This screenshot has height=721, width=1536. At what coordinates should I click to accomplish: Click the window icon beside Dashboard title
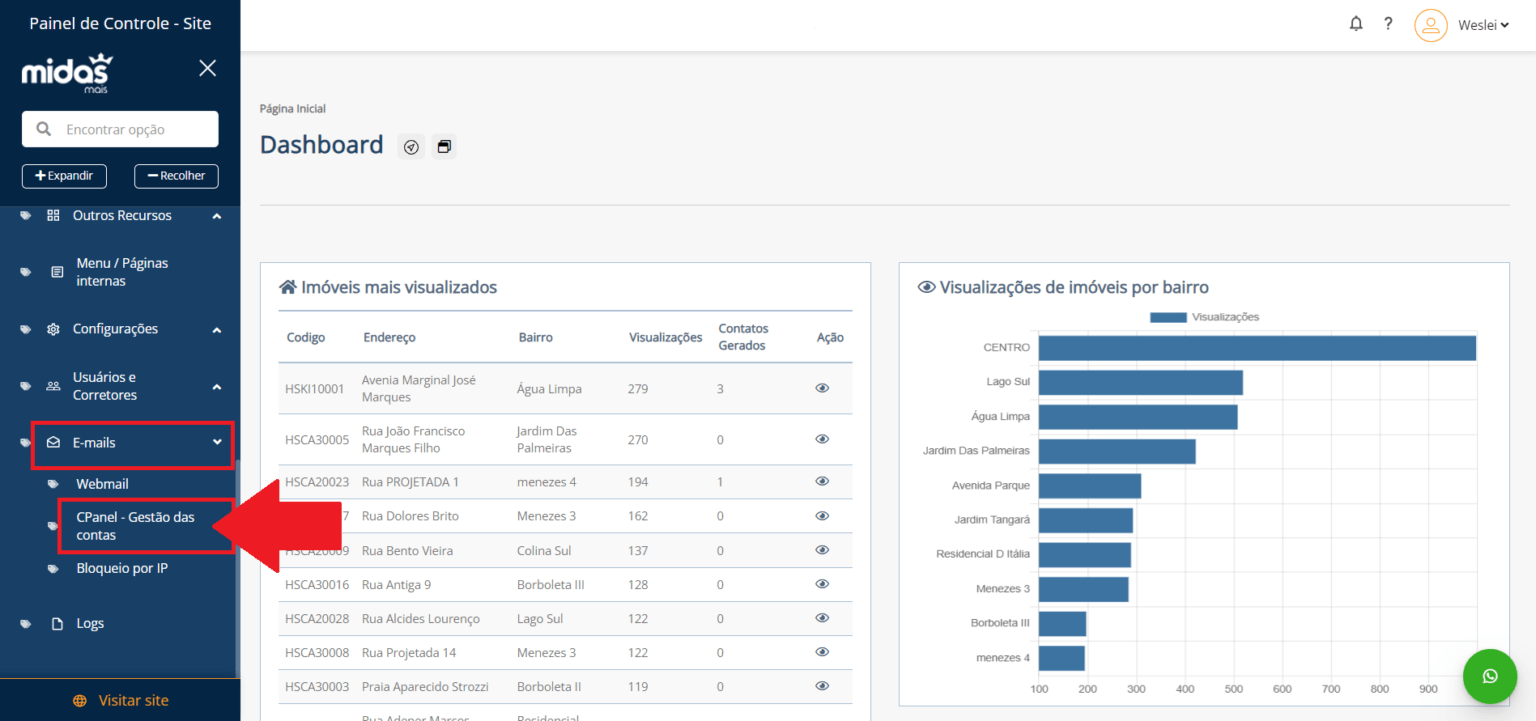coord(444,147)
